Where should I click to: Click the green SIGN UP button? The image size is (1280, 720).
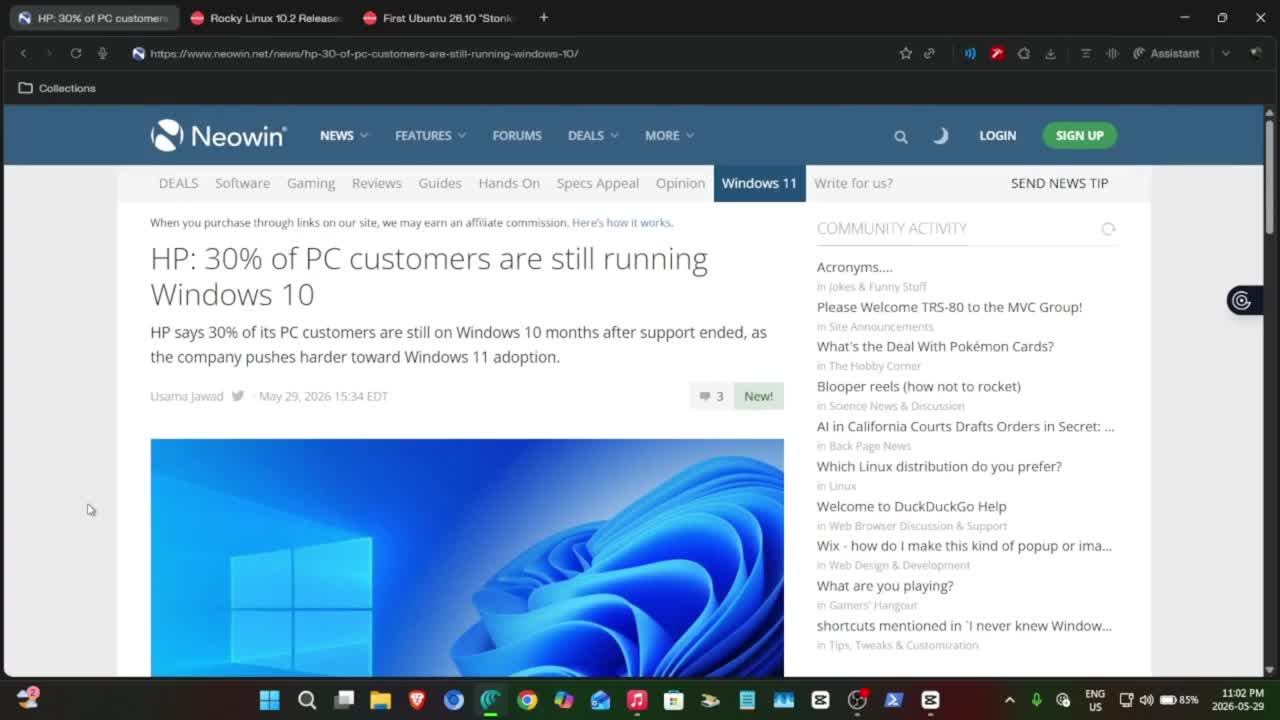click(x=1079, y=135)
